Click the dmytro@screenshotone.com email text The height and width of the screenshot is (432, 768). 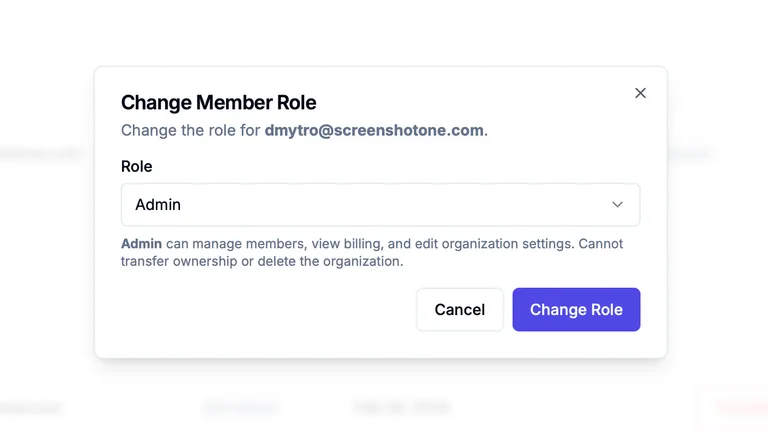pos(374,130)
